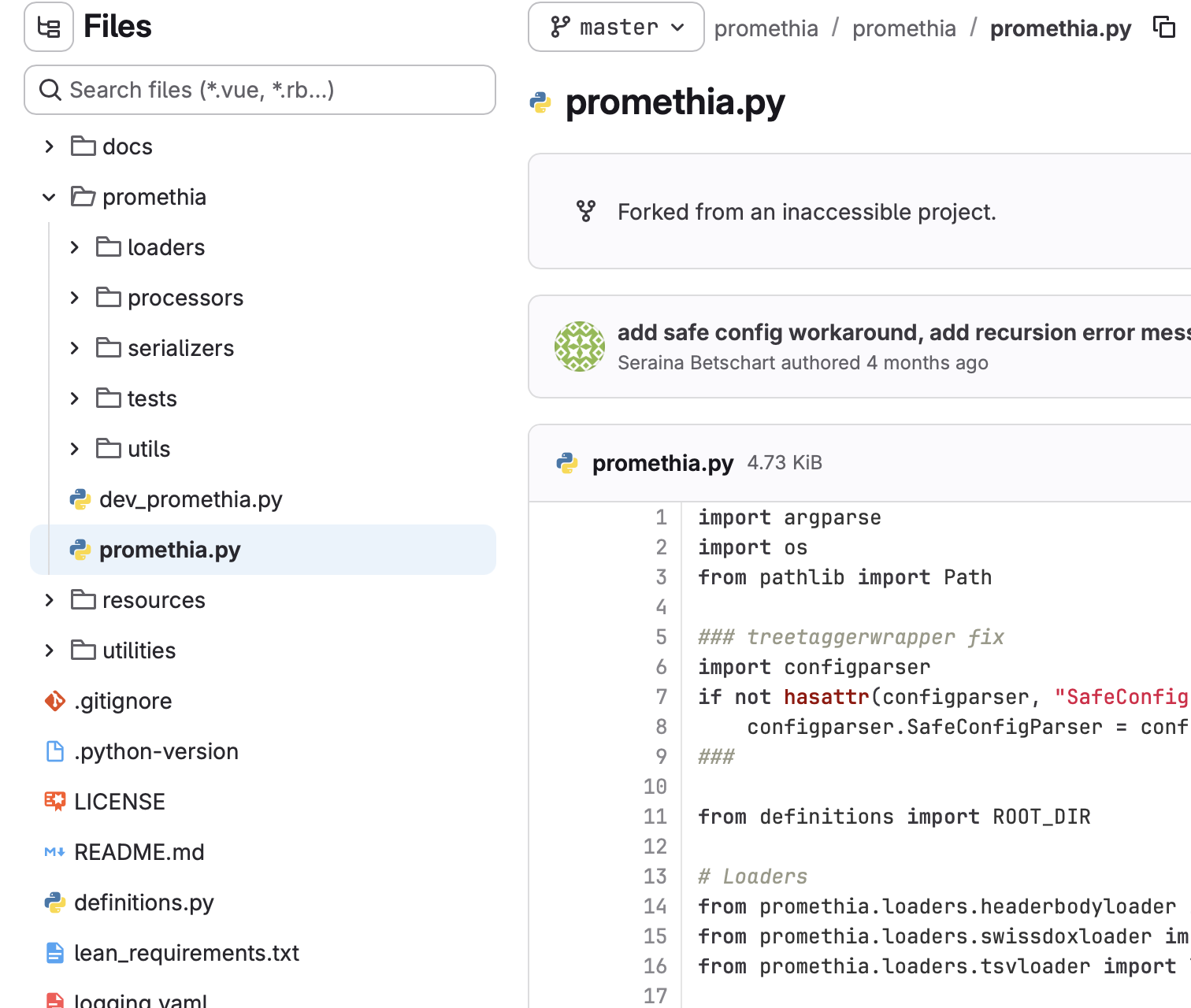Click the git icon of .gitignore
The width and height of the screenshot is (1191, 1008).
tap(55, 701)
